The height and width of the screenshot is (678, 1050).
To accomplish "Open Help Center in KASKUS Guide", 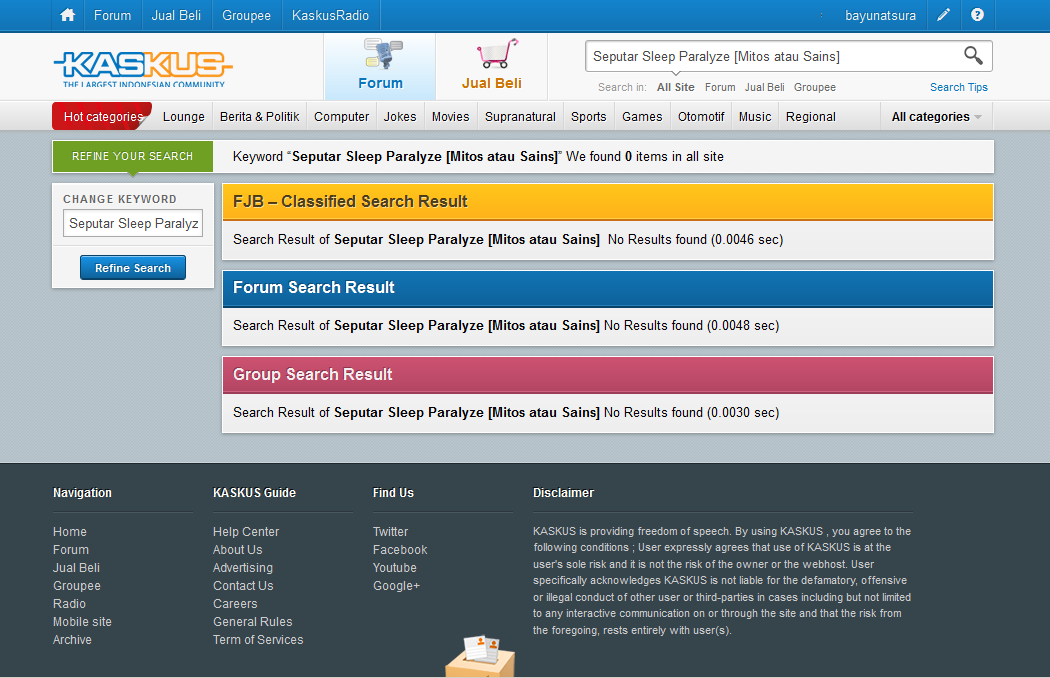I will point(246,531).
